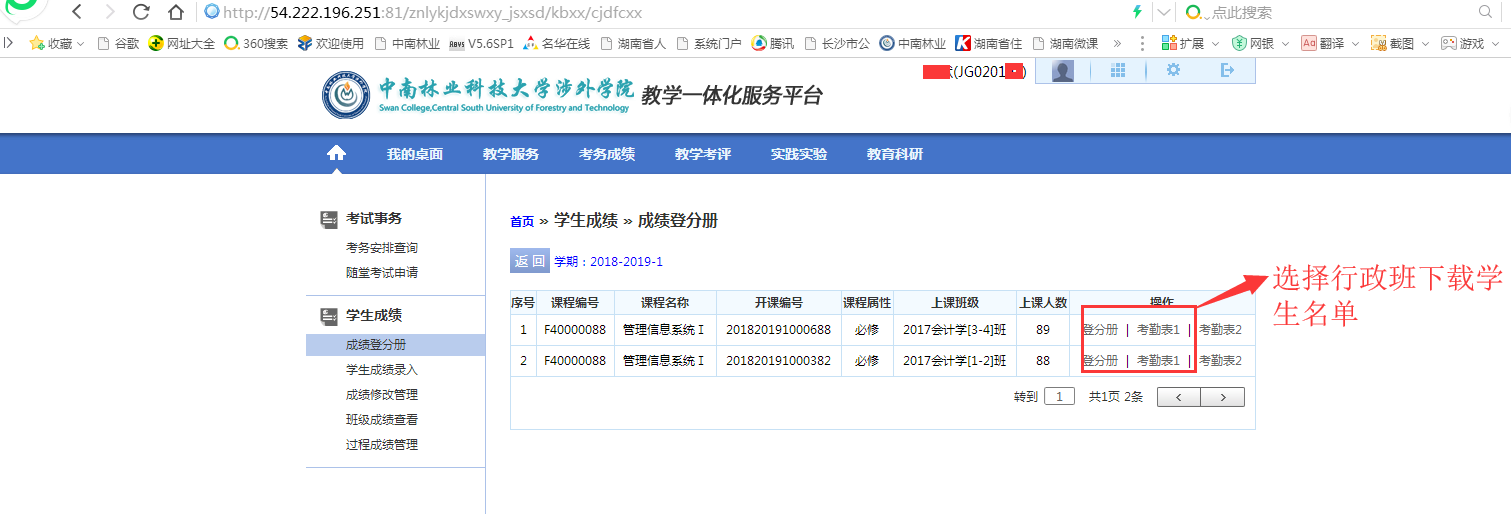Open the 我的桌面 menu
The height and width of the screenshot is (514, 1511).
(x=415, y=154)
